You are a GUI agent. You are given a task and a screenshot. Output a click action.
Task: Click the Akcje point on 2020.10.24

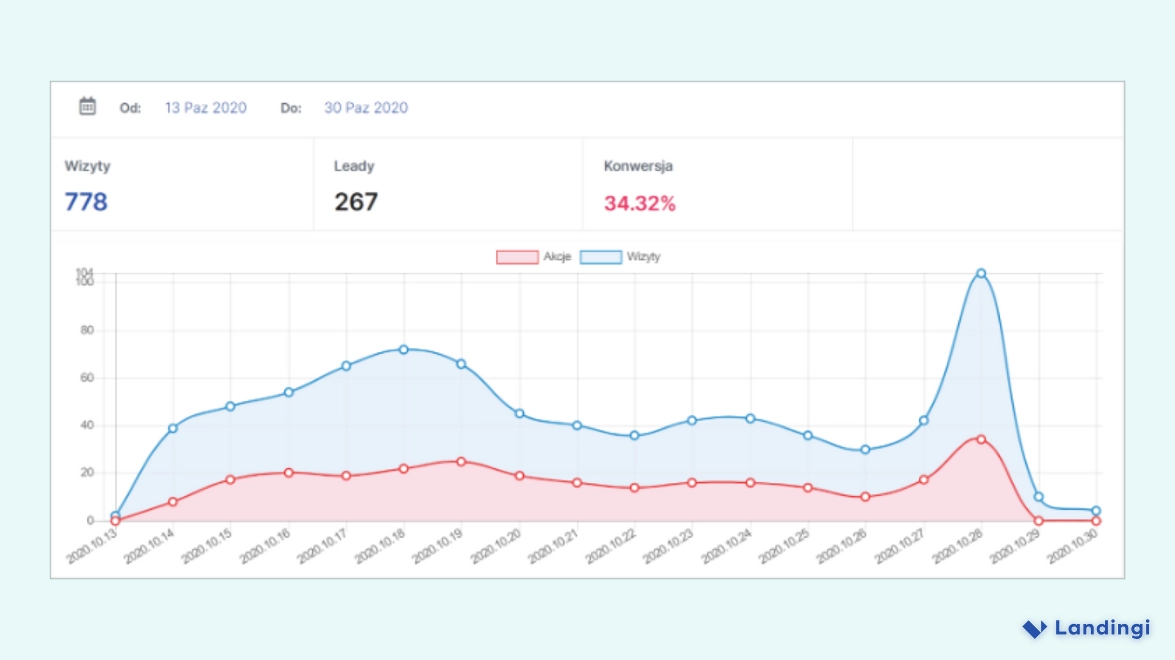(x=749, y=482)
